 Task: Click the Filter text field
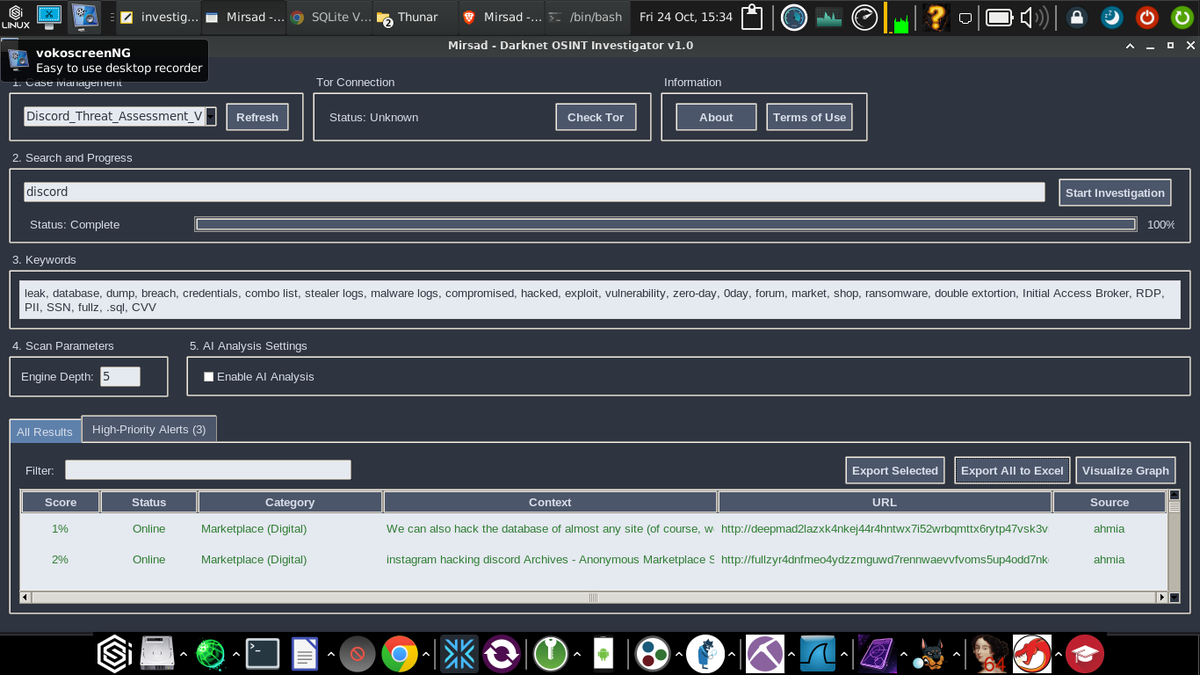click(208, 470)
